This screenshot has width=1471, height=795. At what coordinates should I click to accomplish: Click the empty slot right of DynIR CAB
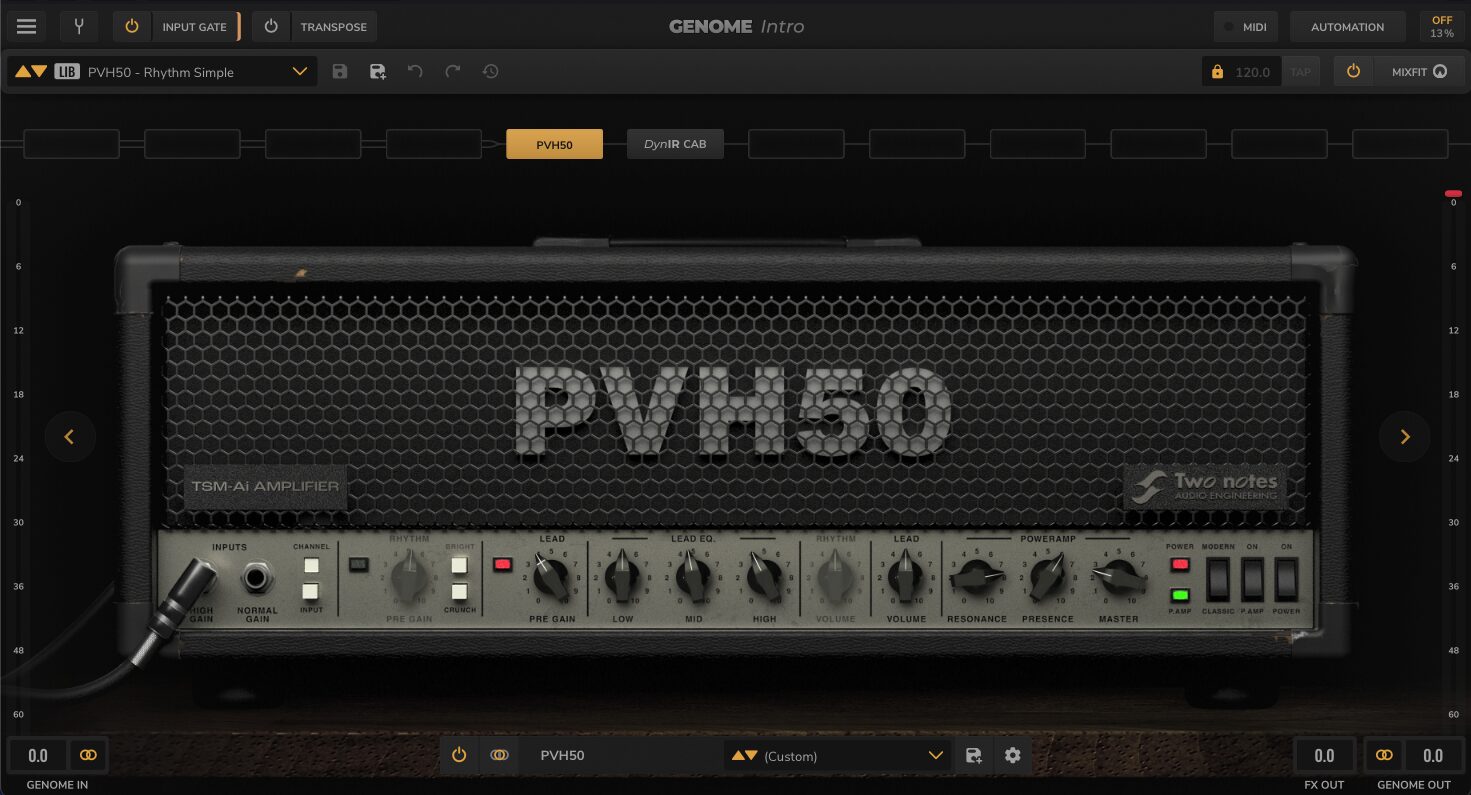click(x=796, y=144)
